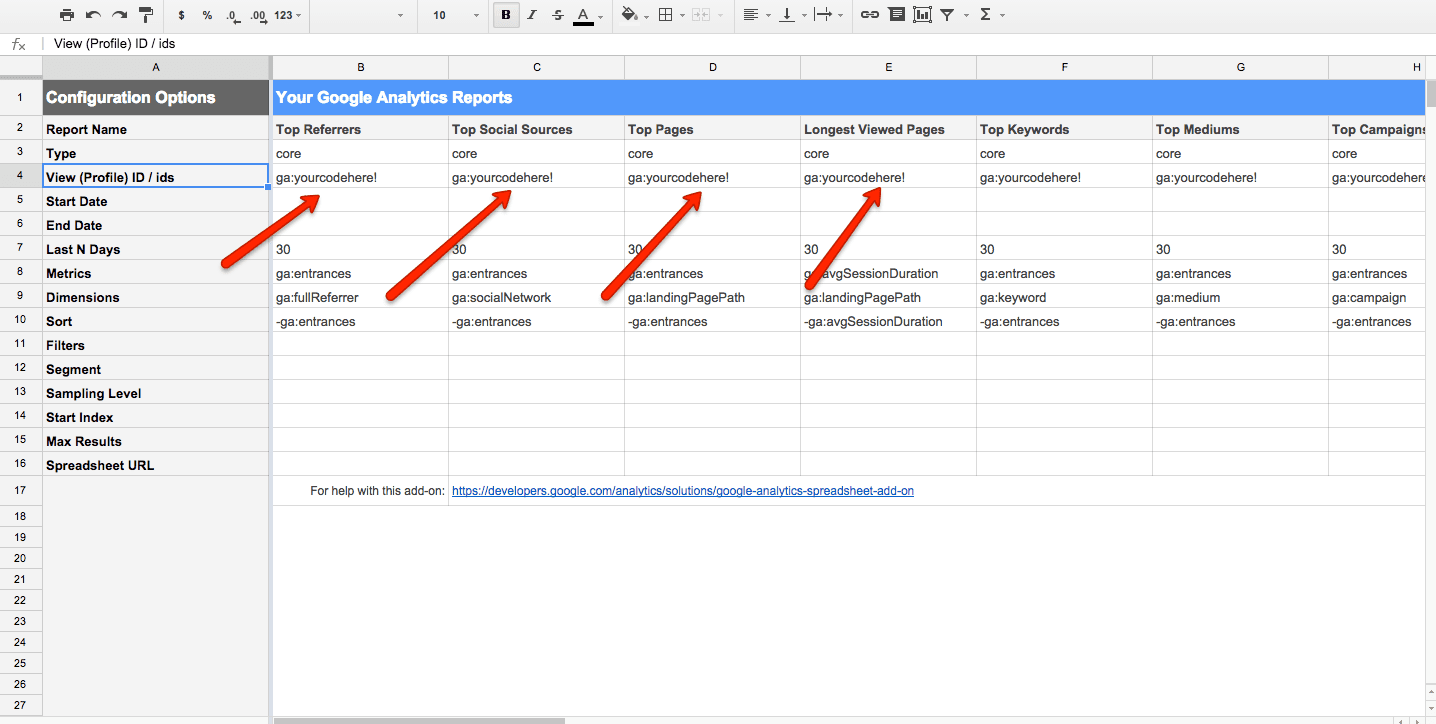Select the 'Start Date' label cell
Viewport: 1436px width, 724px height.
point(156,201)
